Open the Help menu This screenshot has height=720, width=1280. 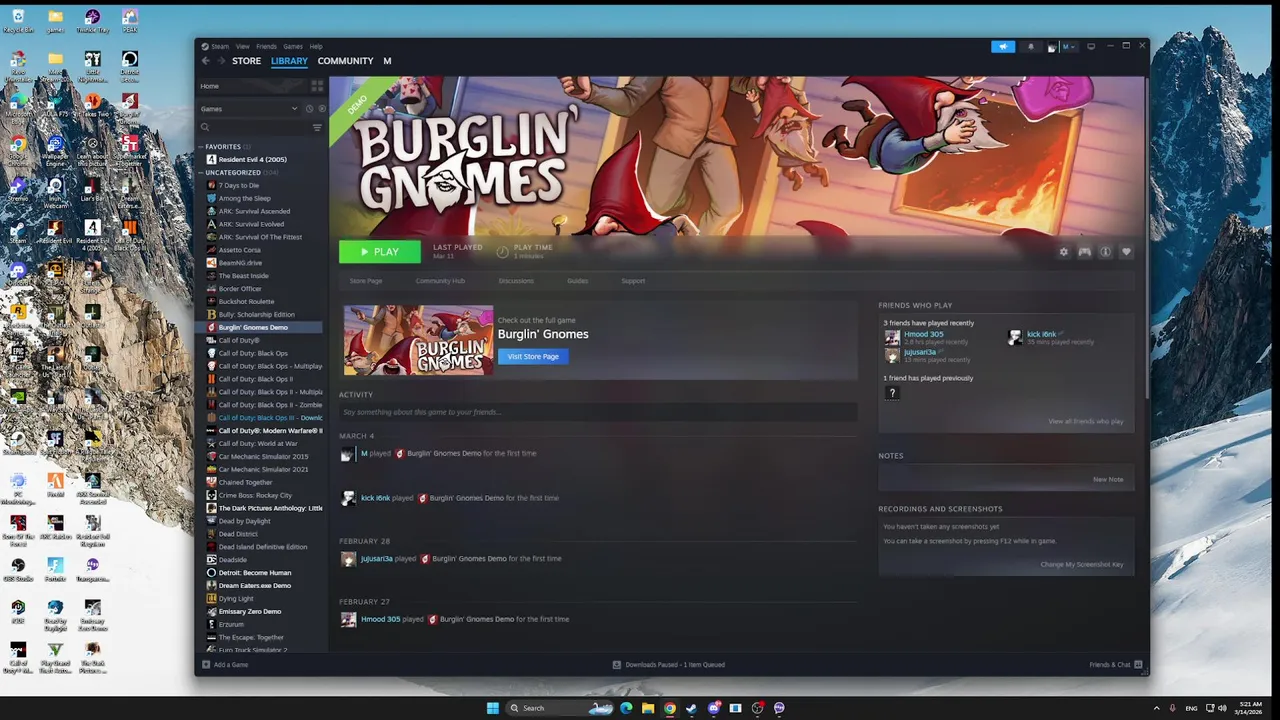[316, 46]
